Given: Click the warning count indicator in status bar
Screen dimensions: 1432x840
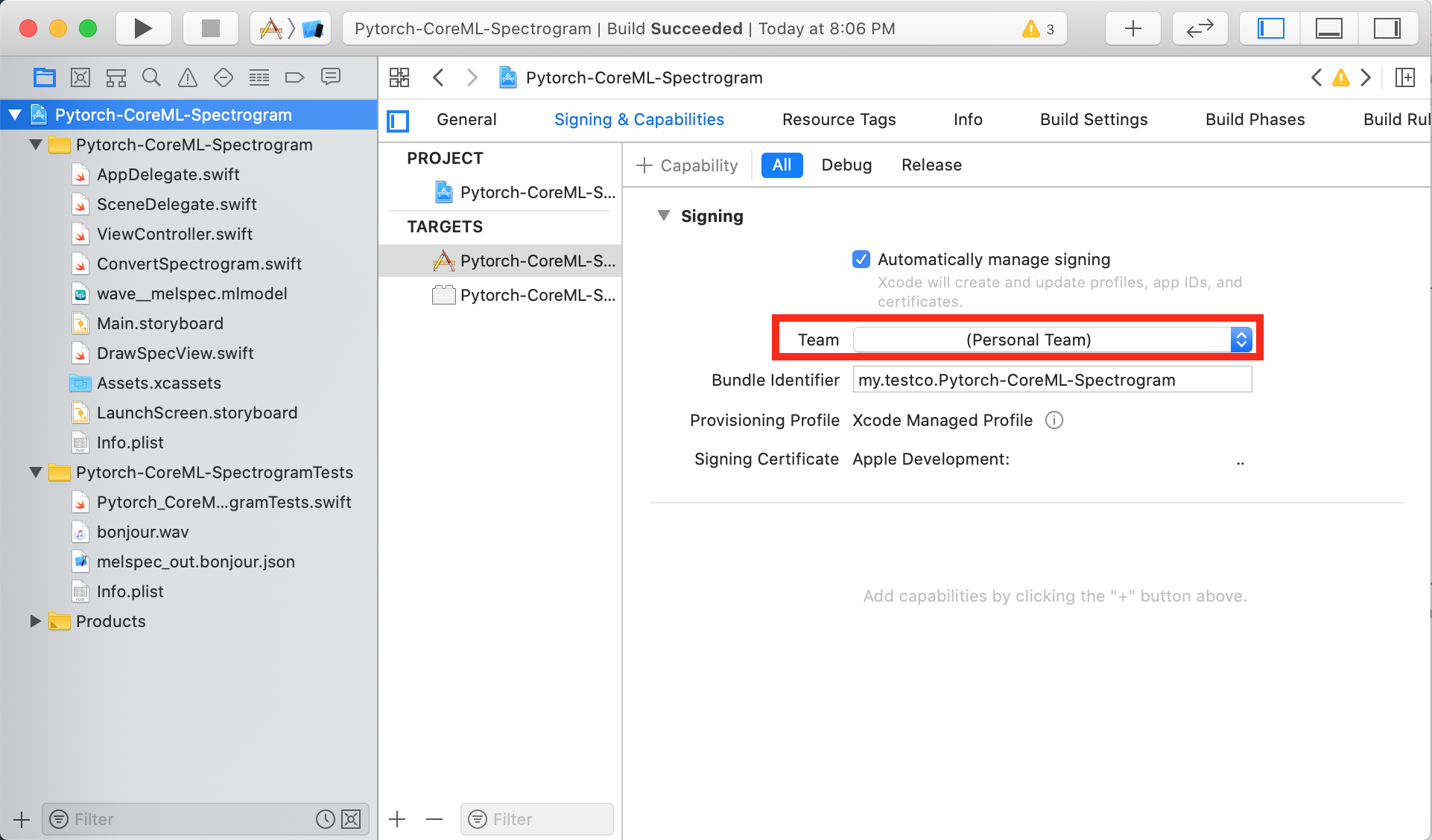Looking at the screenshot, I should [1039, 29].
